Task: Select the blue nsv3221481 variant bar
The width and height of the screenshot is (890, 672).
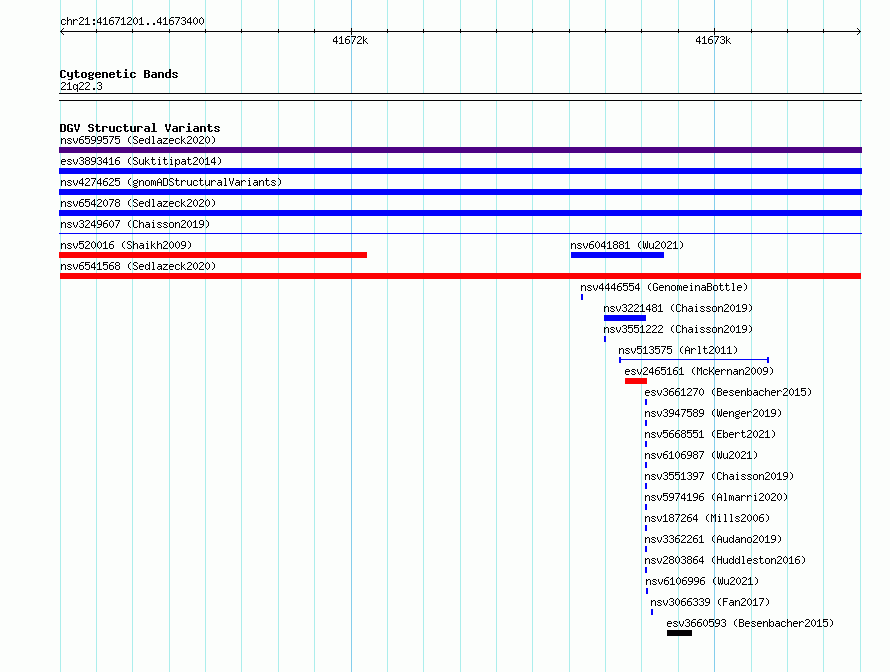Action: (624, 318)
